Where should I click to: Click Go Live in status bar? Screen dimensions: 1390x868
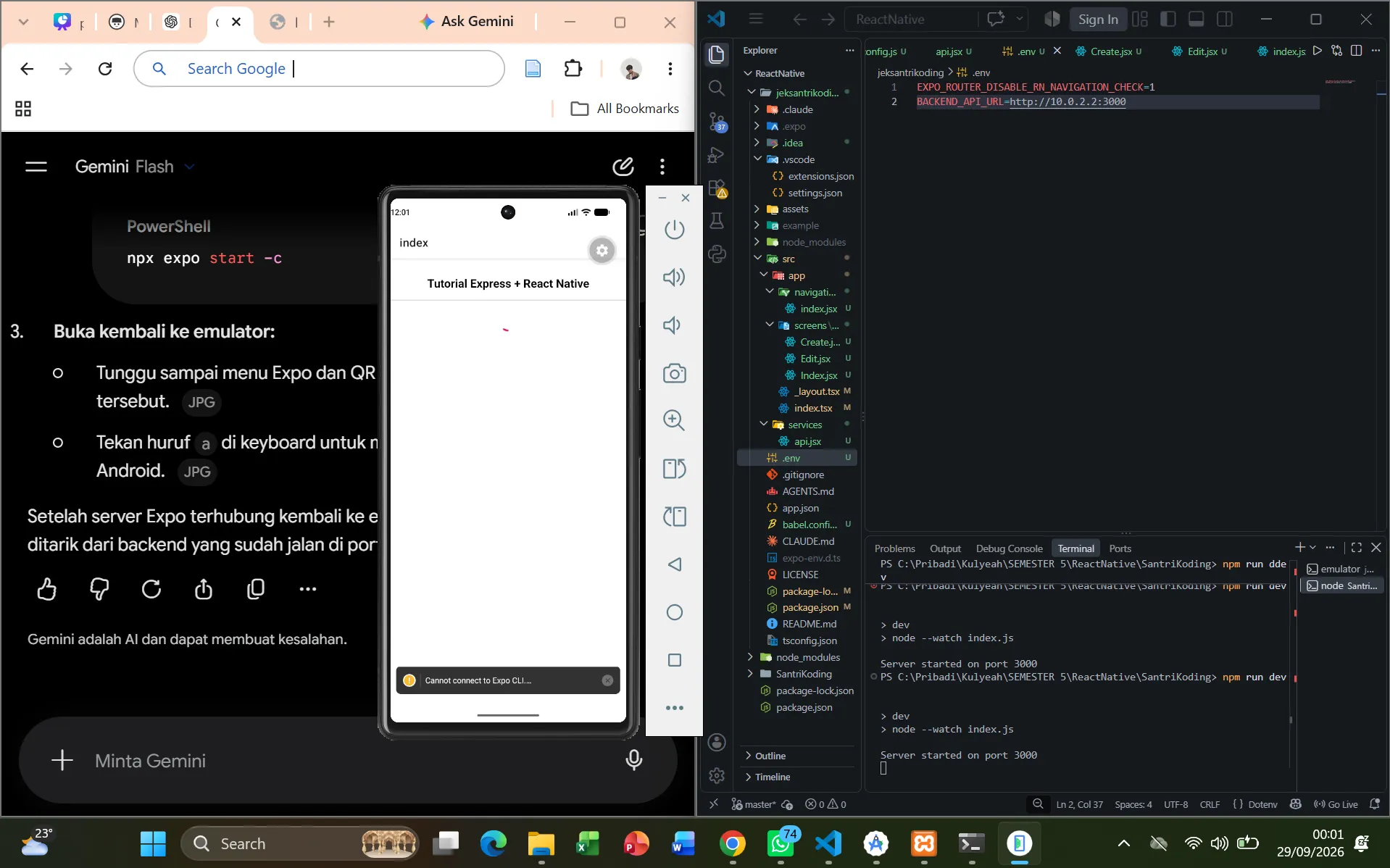pos(1336,804)
